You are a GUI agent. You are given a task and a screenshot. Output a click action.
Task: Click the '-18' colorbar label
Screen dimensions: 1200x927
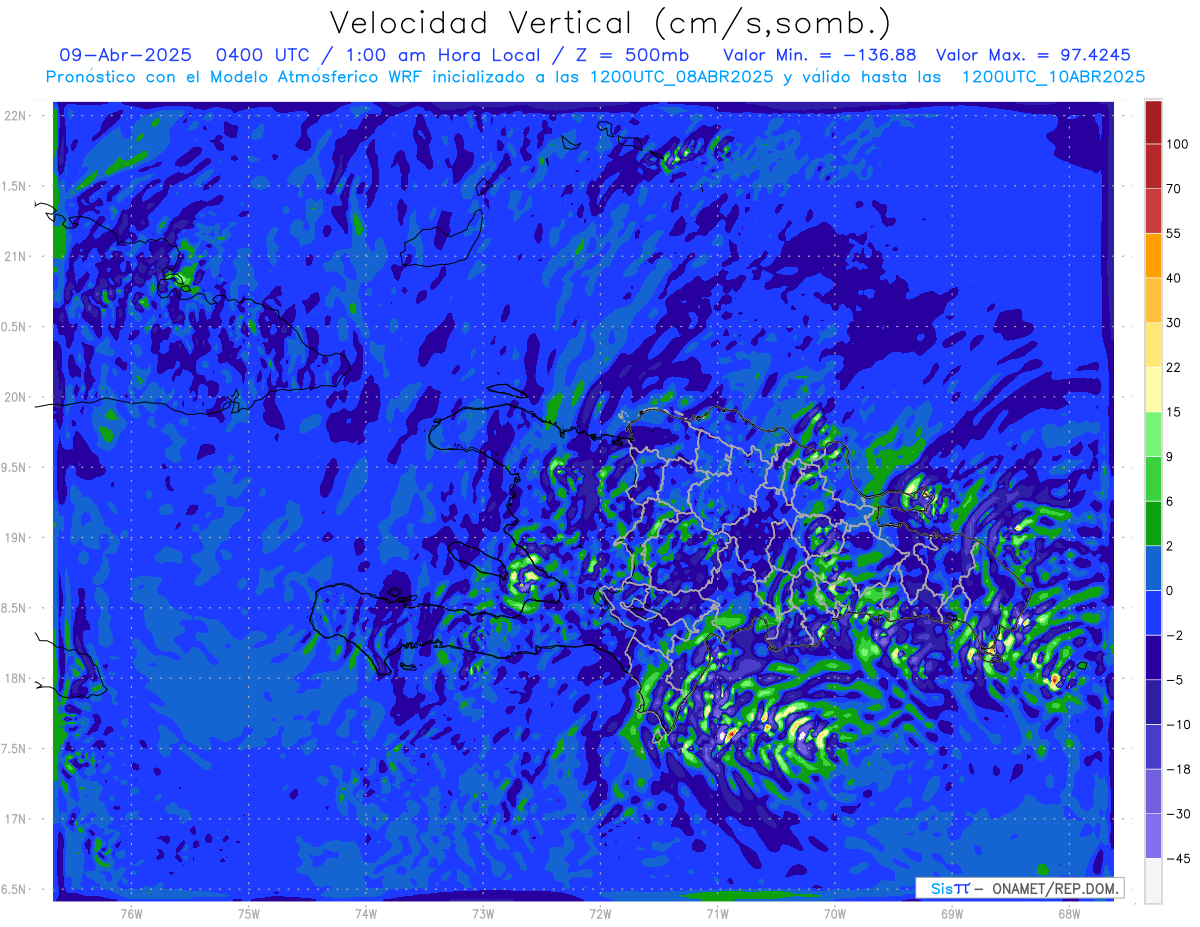pyautogui.click(x=1178, y=769)
